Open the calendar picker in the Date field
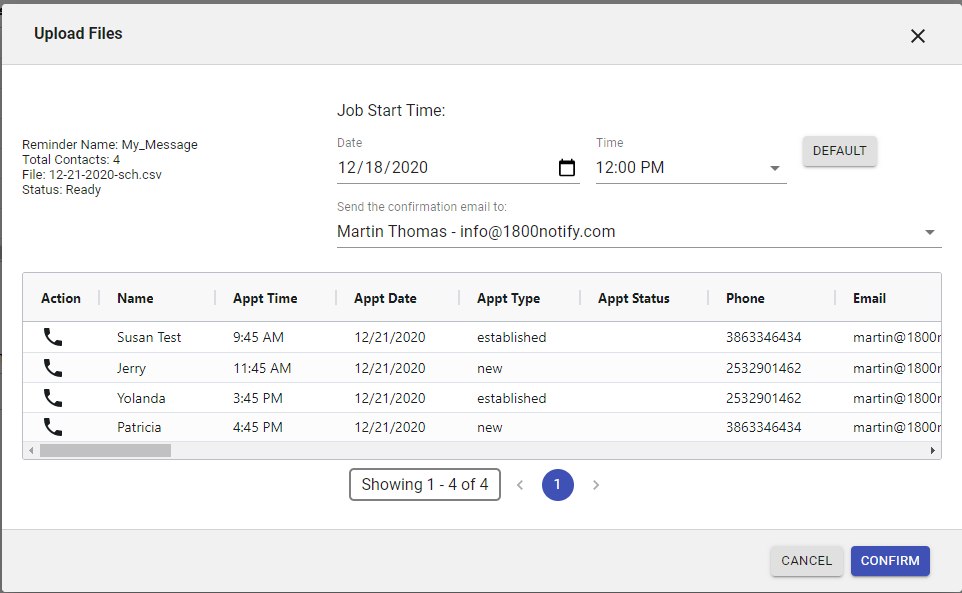Image resolution: width=962 pixels, height=593 pixels. click(567, 168)
